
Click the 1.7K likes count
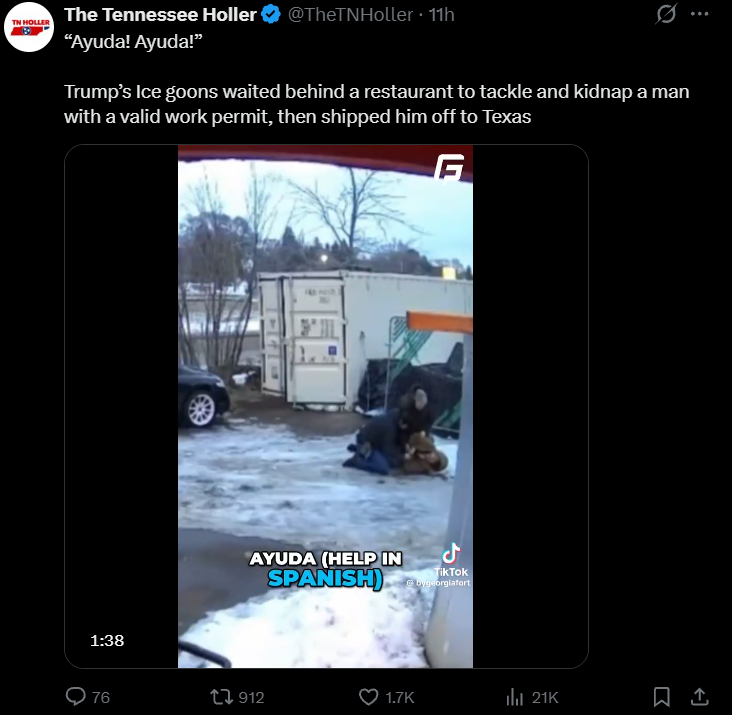point(400,697)
